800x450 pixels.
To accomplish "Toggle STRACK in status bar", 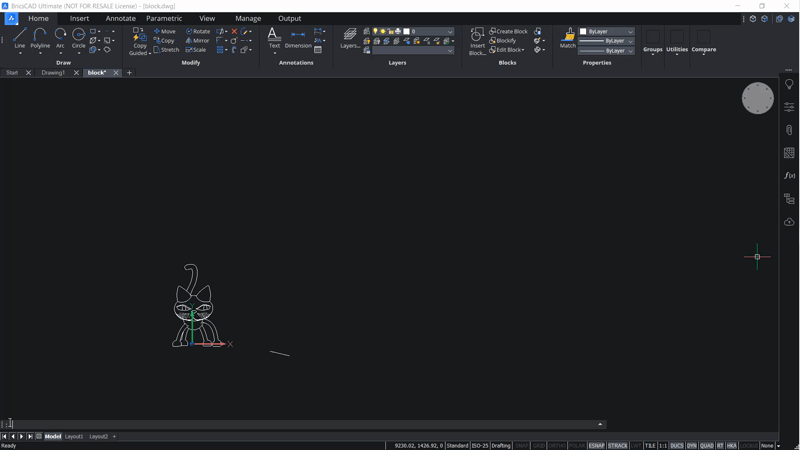I will 617,445.
